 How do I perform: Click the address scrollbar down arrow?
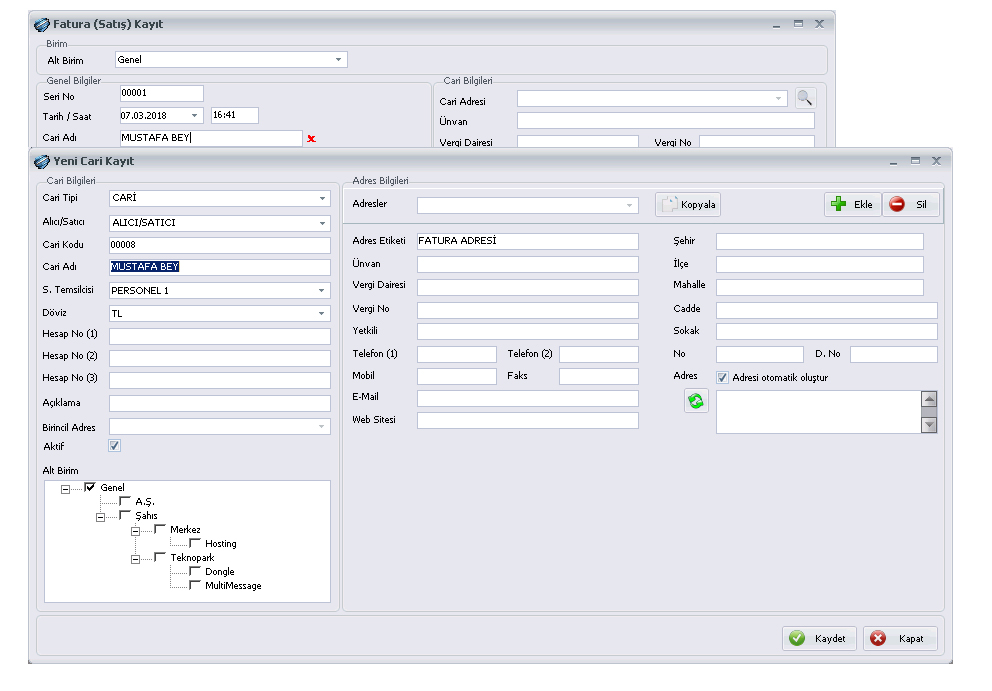pyautogui.click(x=929, y=425)
